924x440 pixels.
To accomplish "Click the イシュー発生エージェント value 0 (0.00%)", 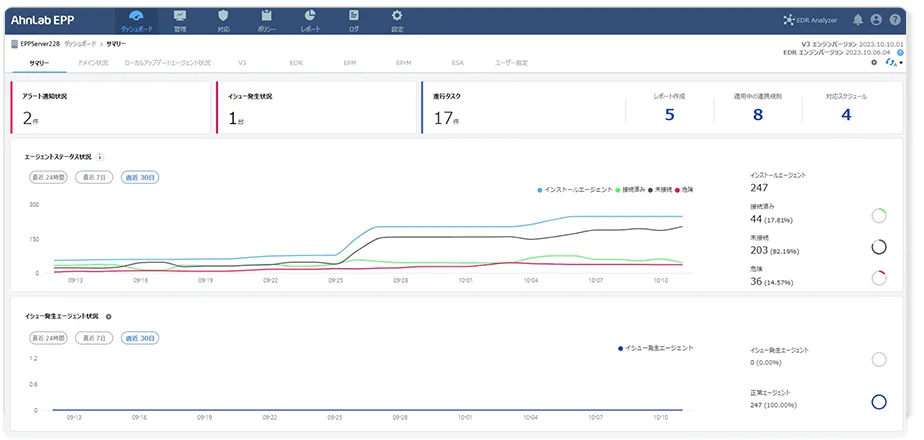I will coord(765,363).
